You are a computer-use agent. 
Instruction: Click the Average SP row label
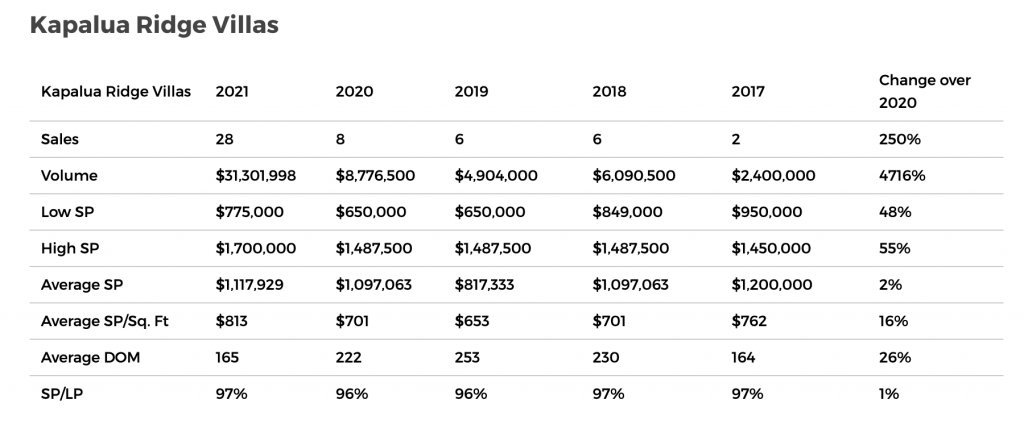81,285
